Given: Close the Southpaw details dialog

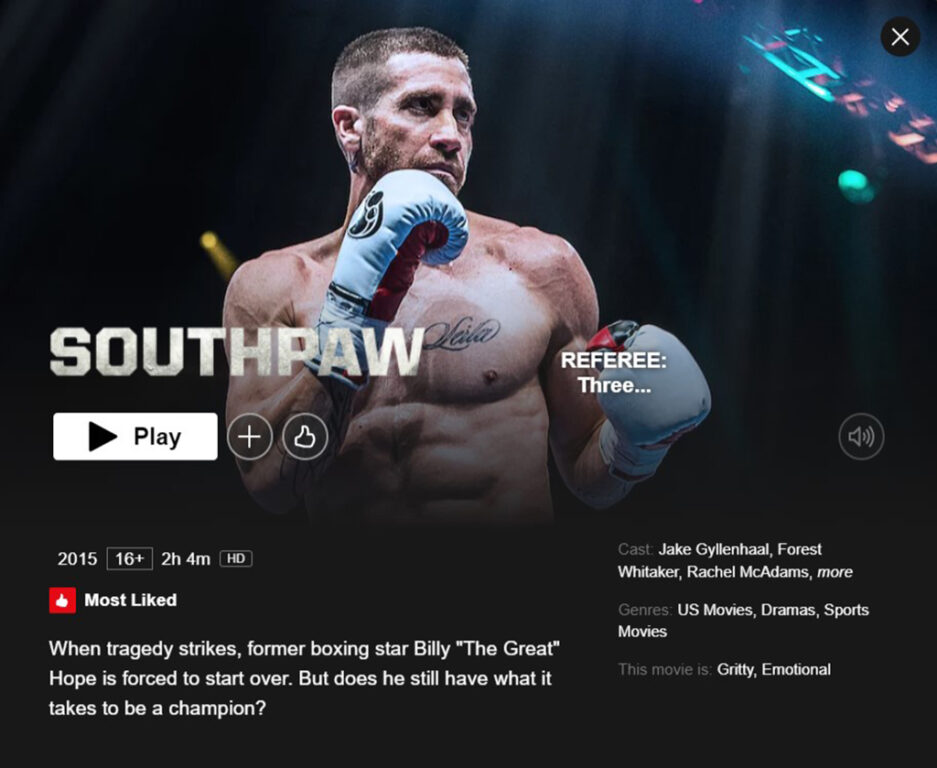Looking at the screenshot, I should [900, 37].
